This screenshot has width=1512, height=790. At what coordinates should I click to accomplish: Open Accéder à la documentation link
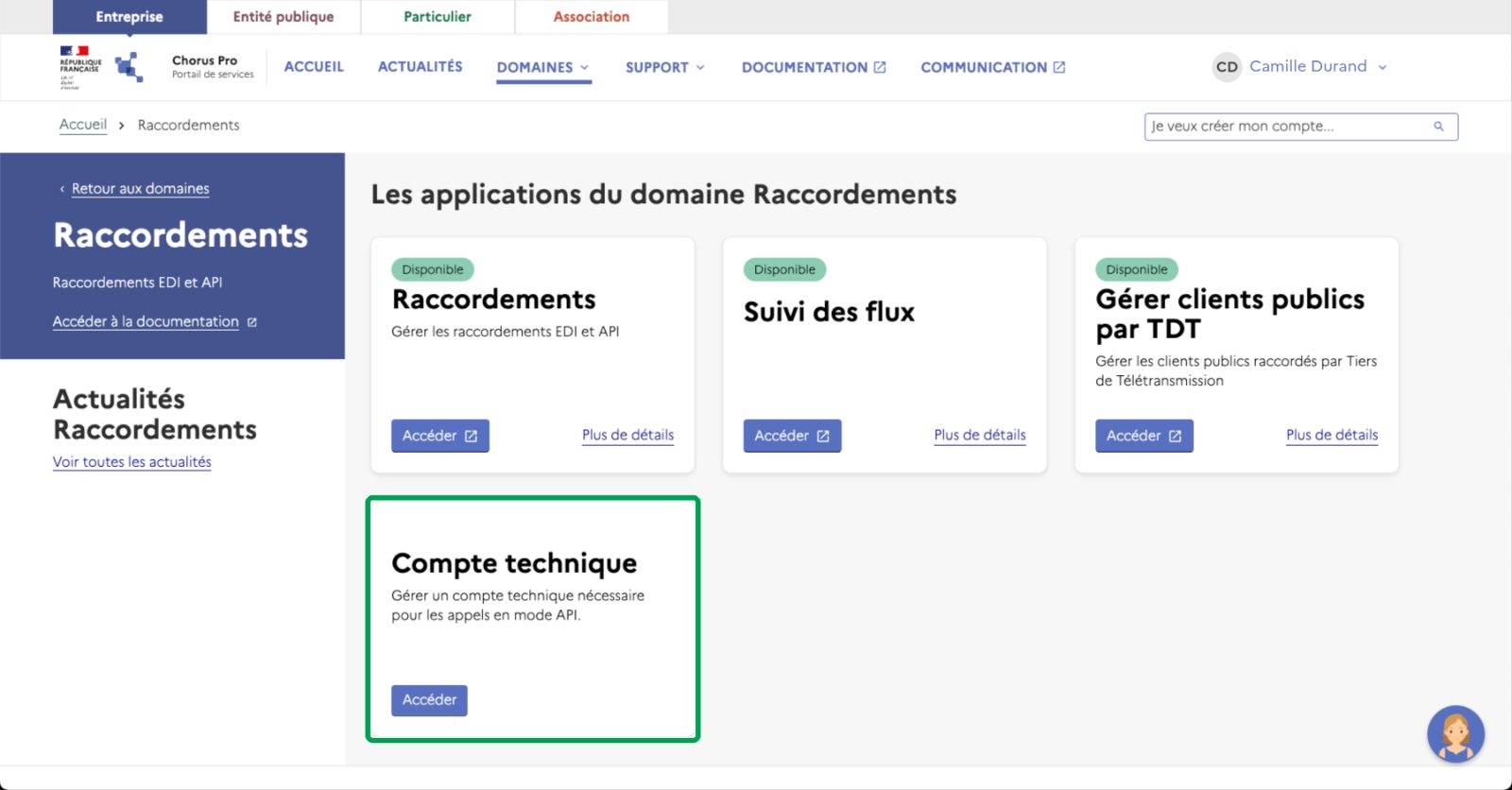146,322
